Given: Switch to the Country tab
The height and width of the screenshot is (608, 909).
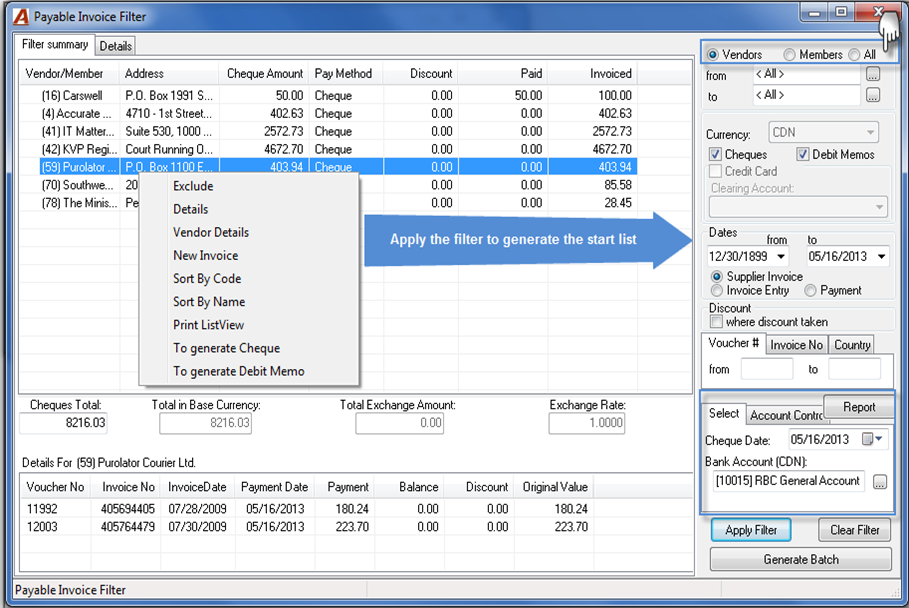Looking at the screenshot, I should click(852, 345).
